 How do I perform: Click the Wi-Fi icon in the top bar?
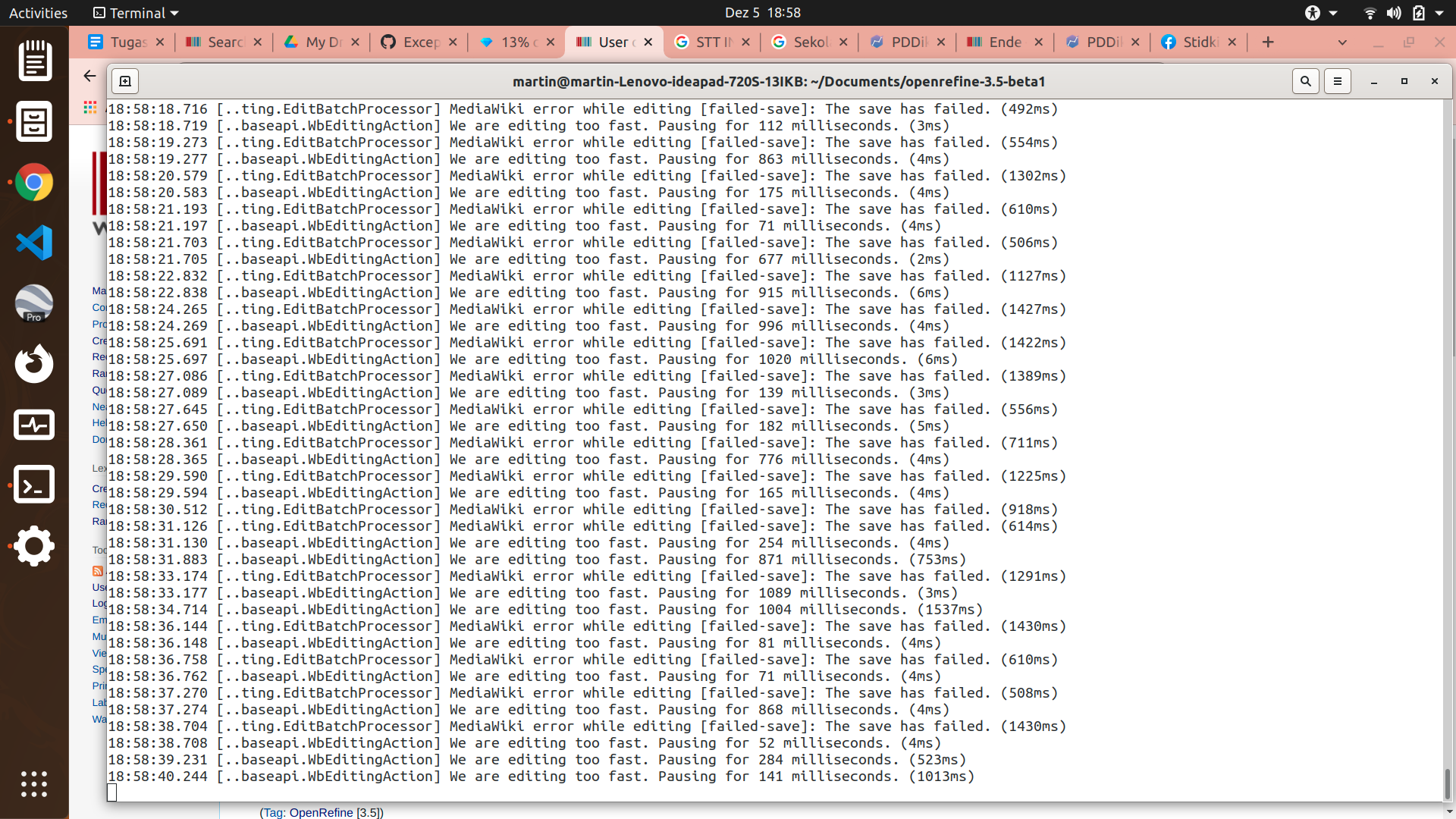(1370, 13)
